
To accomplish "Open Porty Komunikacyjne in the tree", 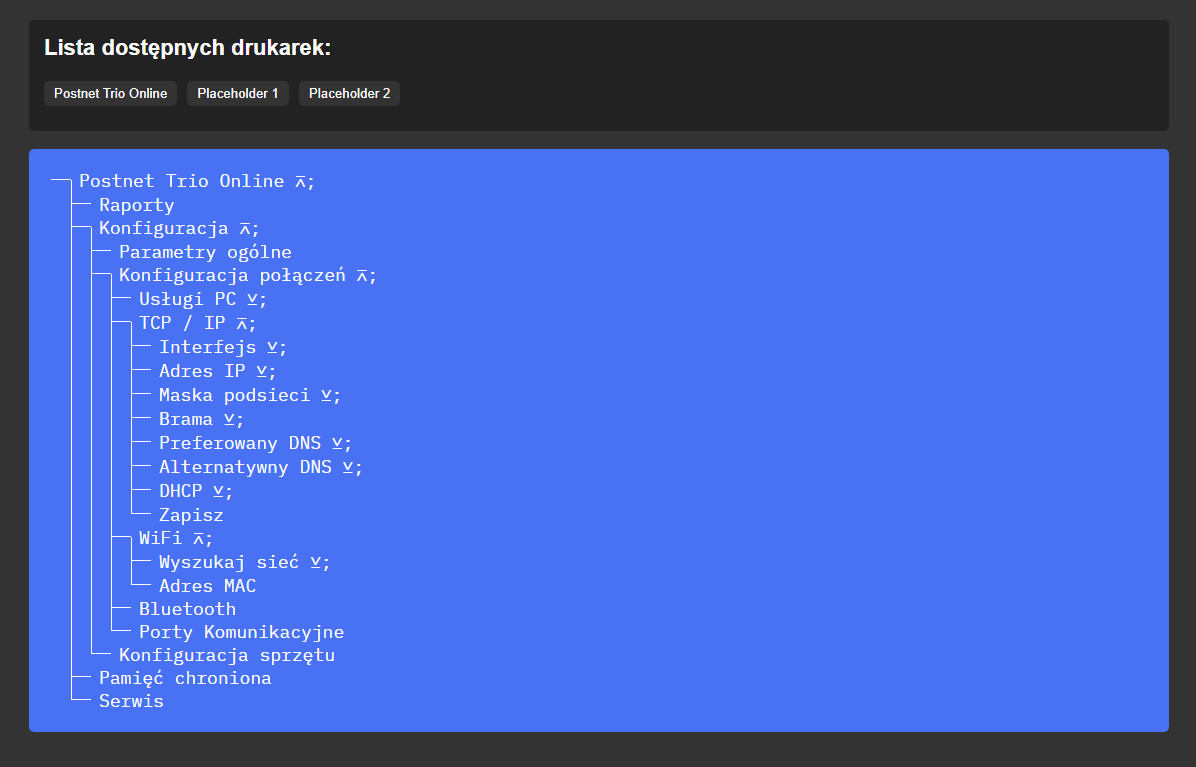I will tap(241, 632).
